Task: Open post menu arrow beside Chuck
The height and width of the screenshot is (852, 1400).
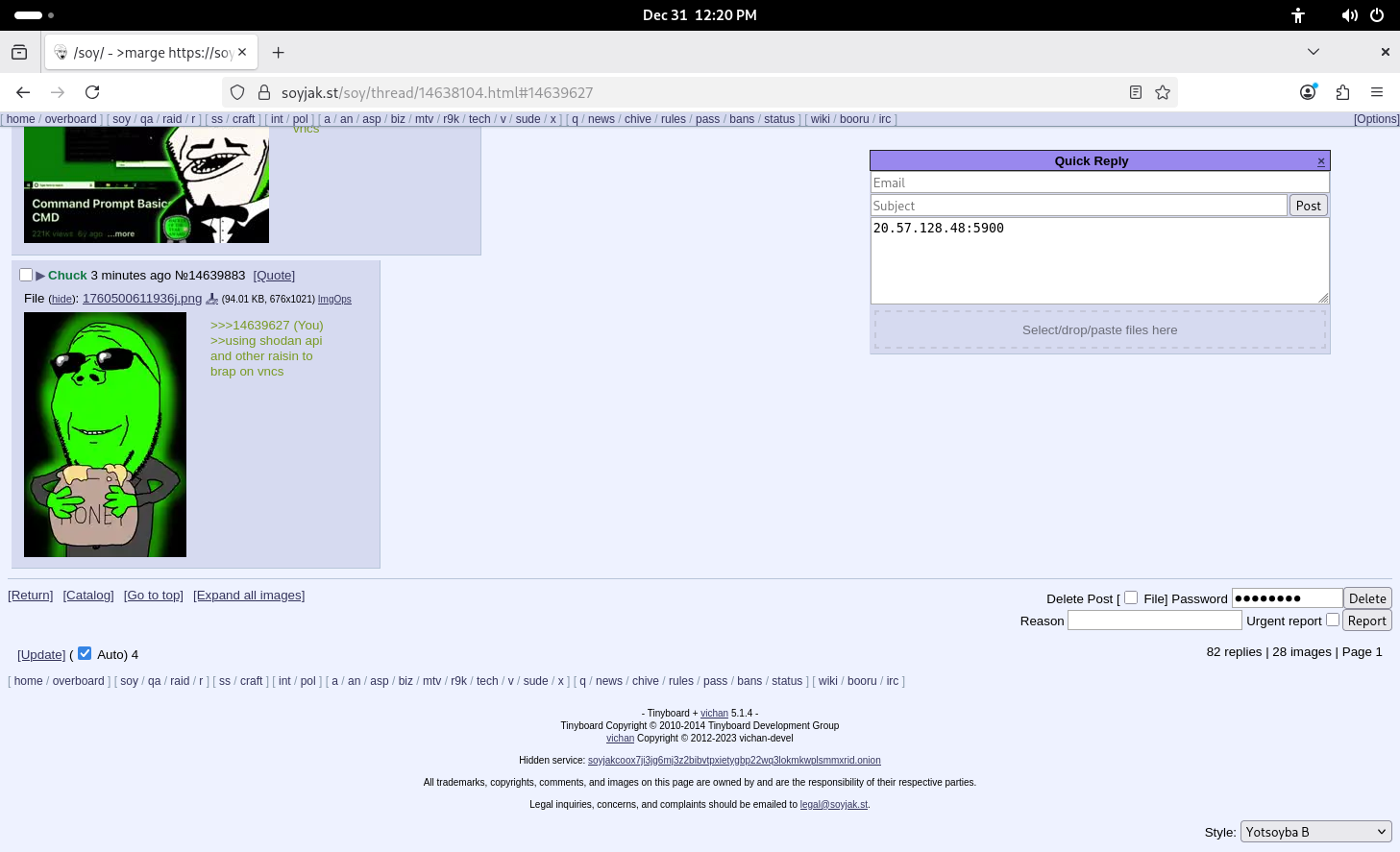Action: (40, 276)
